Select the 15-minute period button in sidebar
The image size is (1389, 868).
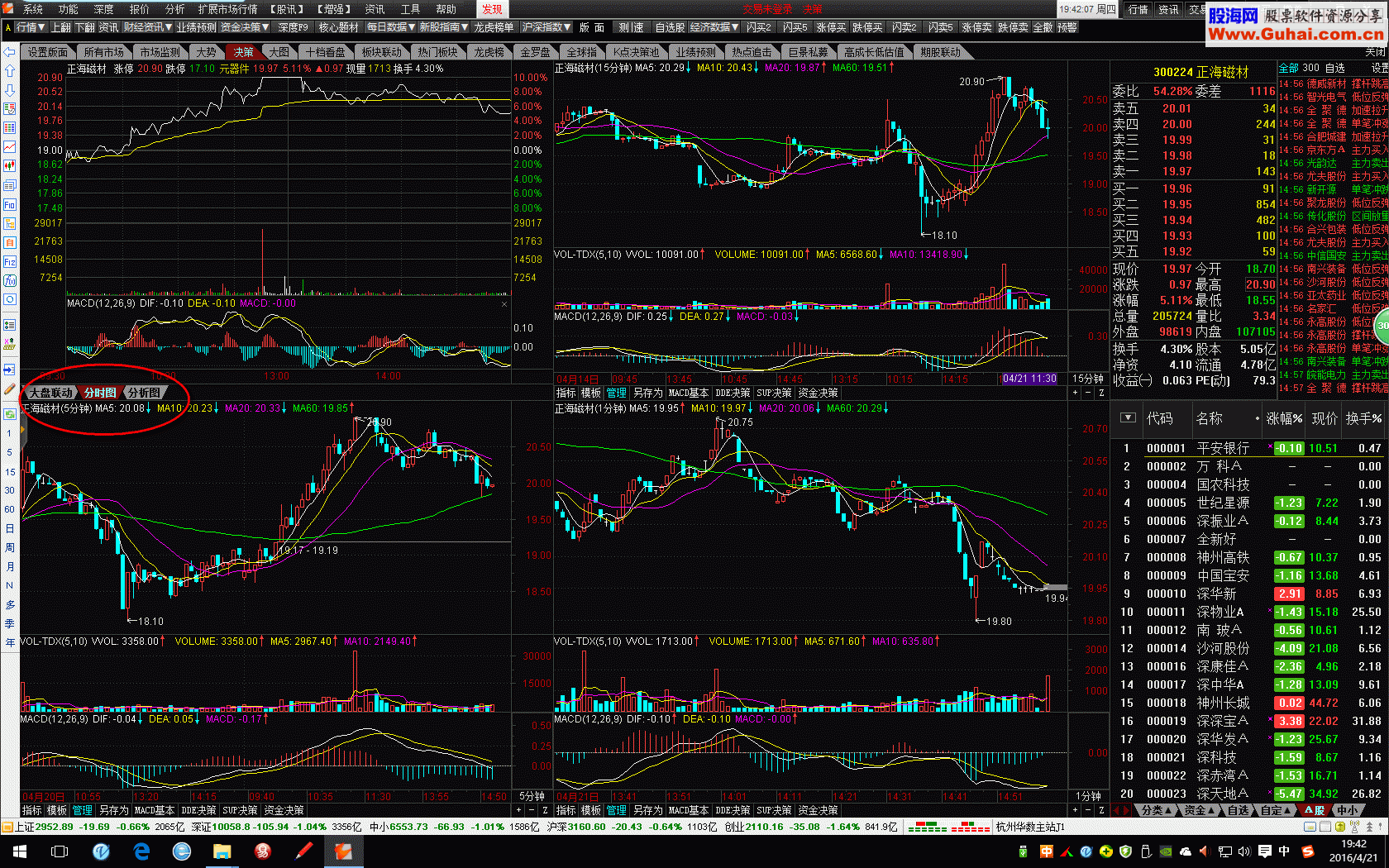tap(9, 472)
